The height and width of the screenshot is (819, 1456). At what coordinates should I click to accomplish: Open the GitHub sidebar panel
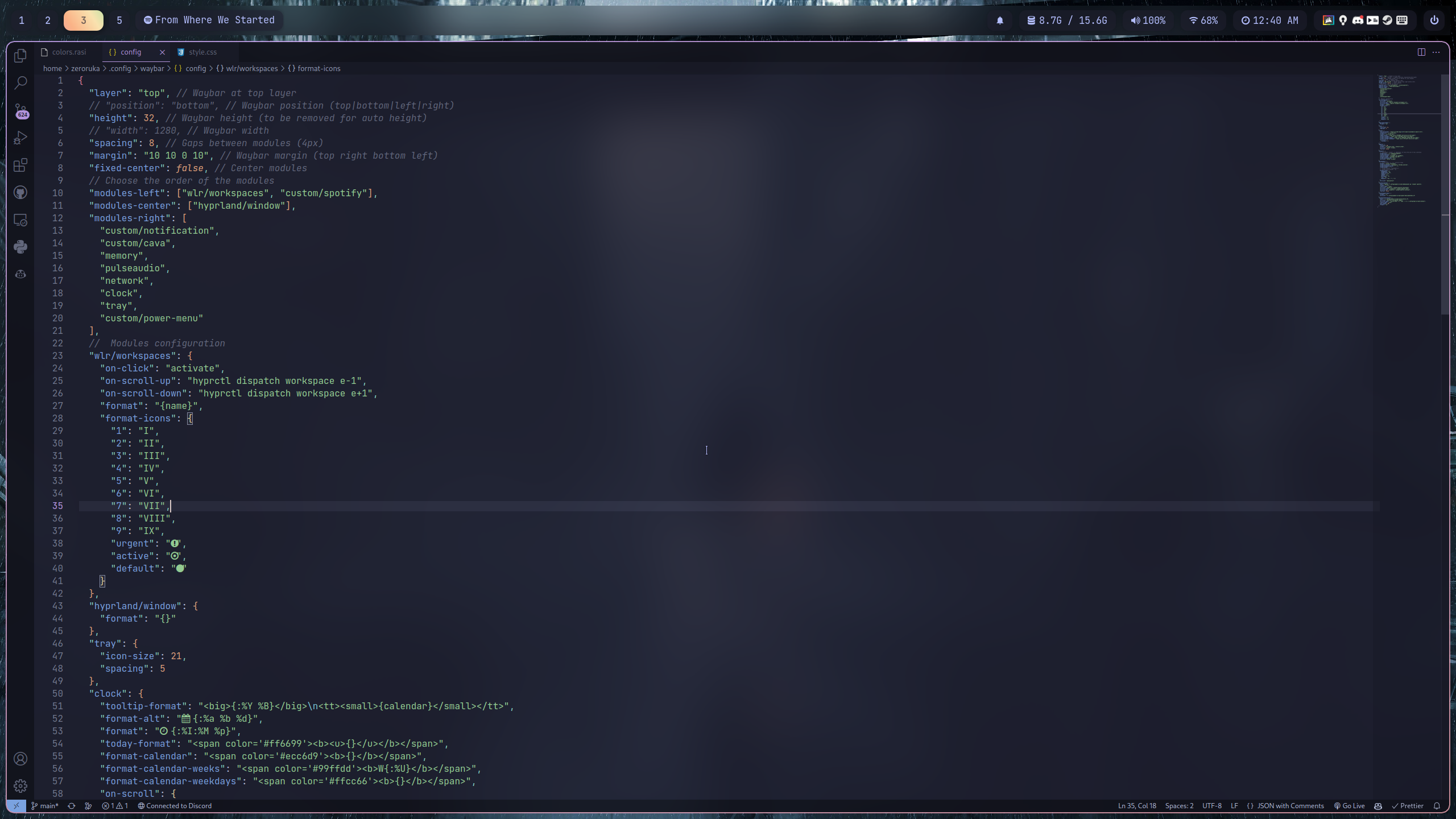coord(20,192)
